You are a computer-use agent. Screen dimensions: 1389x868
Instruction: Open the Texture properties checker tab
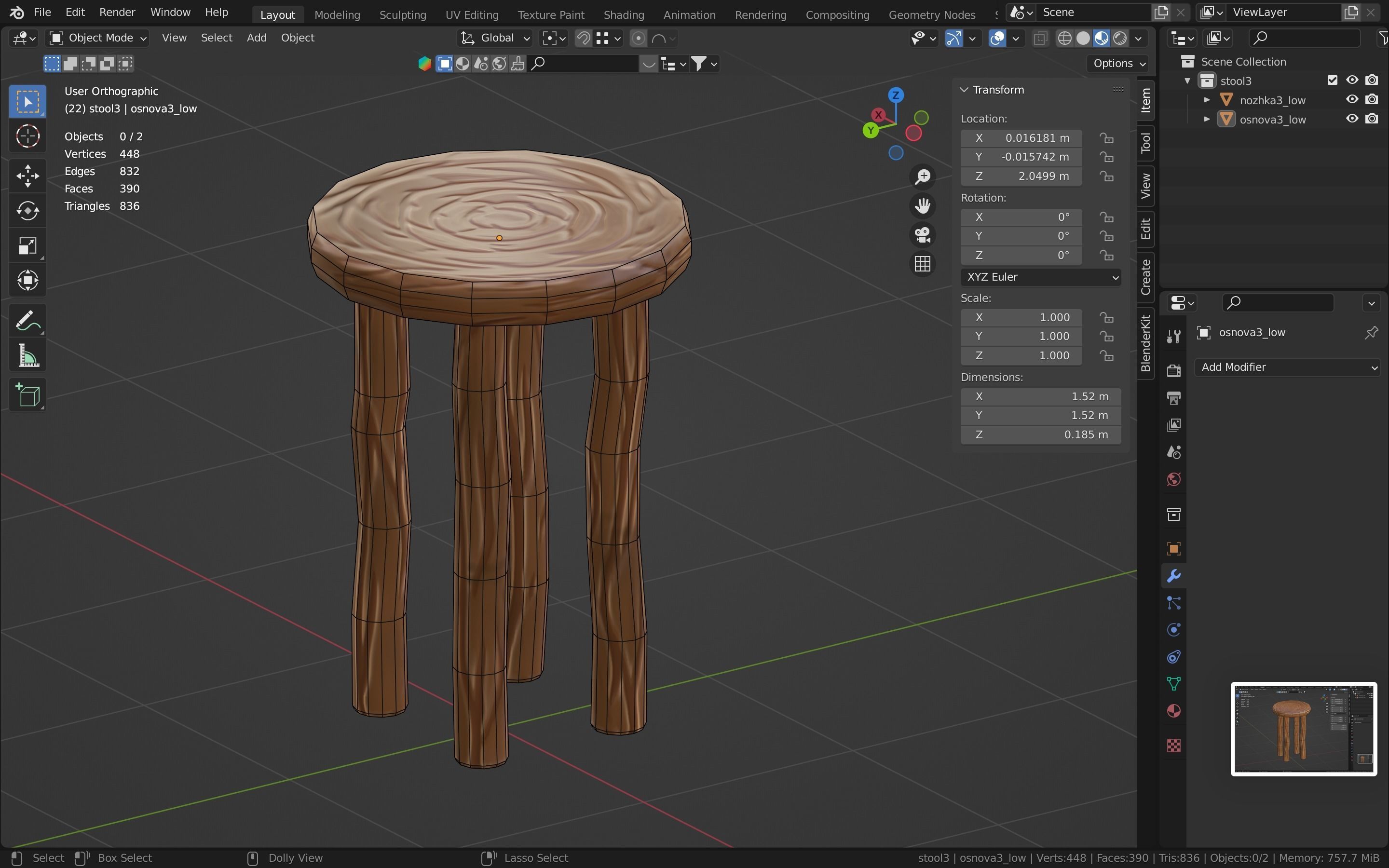tap(1174, 746)
